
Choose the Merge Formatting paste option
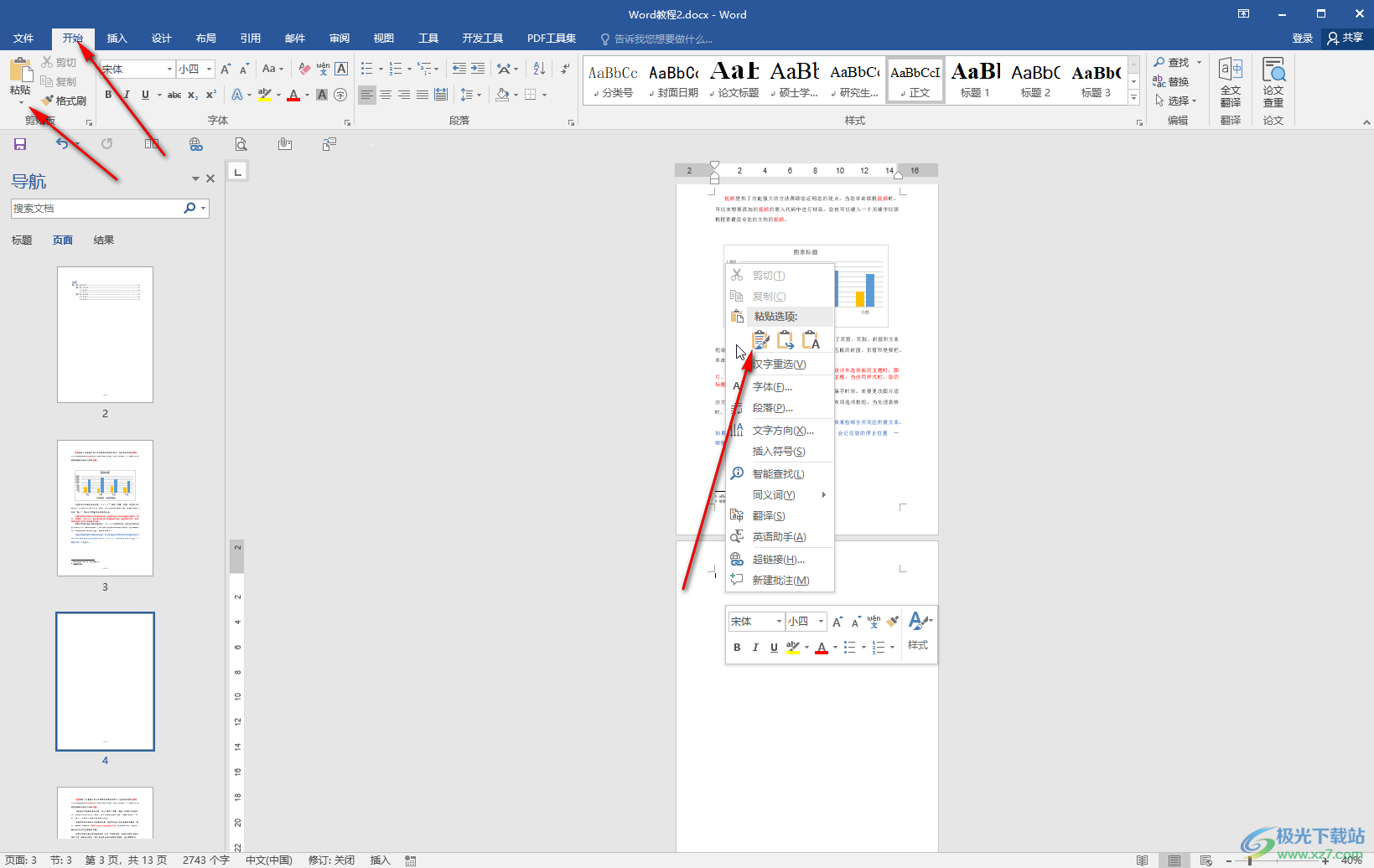click(786, 339)
